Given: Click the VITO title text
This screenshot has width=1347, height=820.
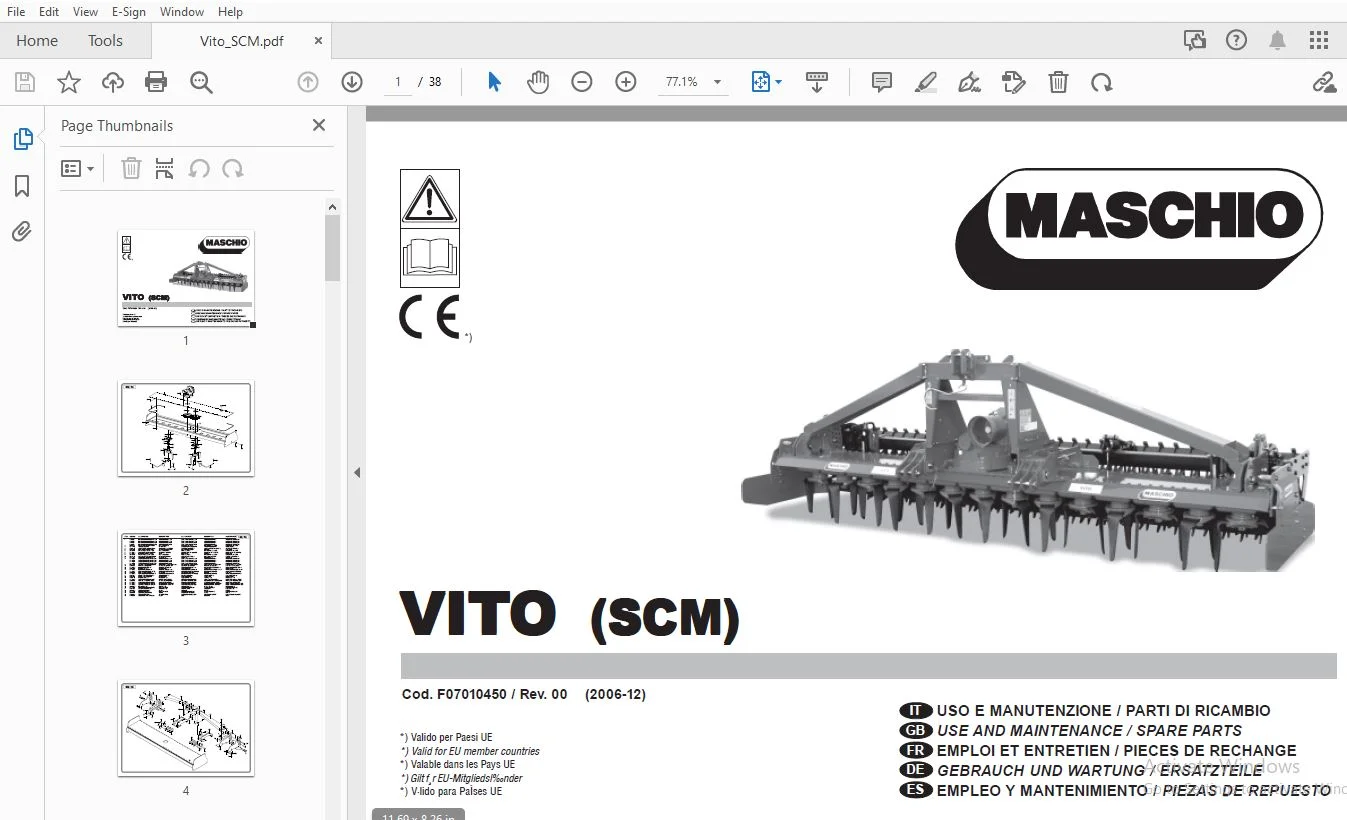Looking at the screenshot, I should click(478, 613).
